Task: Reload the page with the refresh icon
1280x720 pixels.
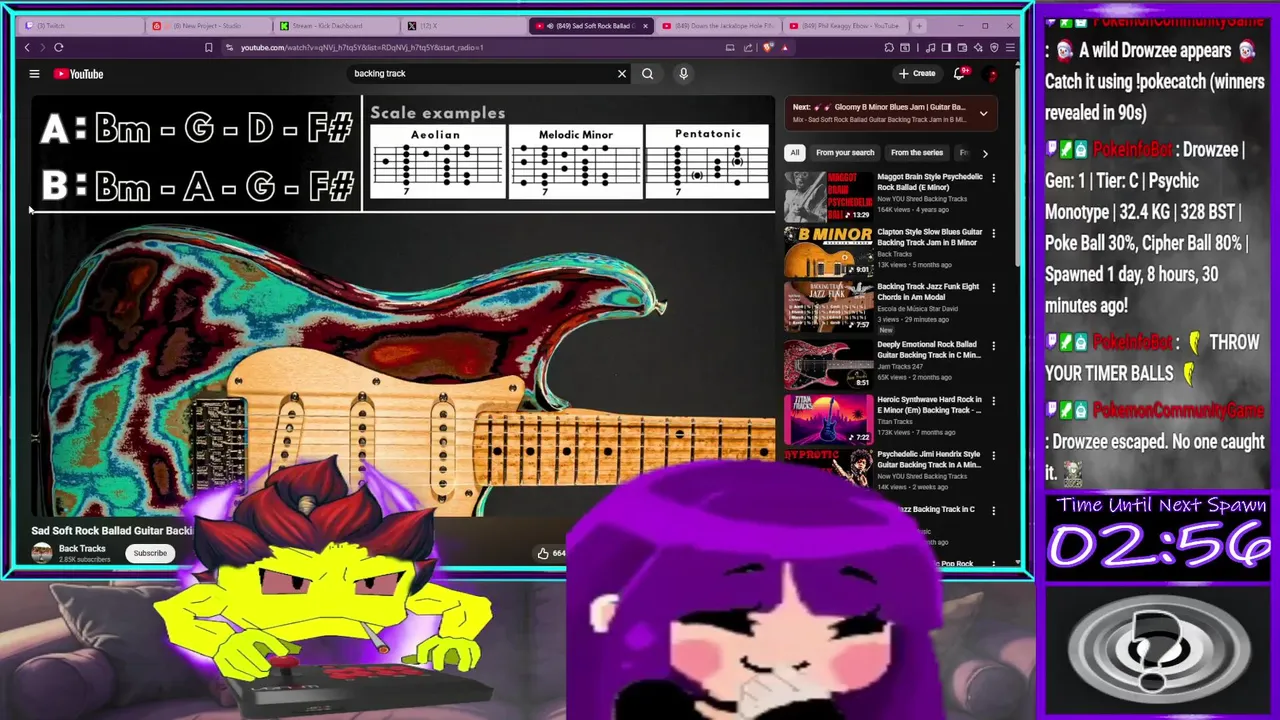Action: point(59,47)
